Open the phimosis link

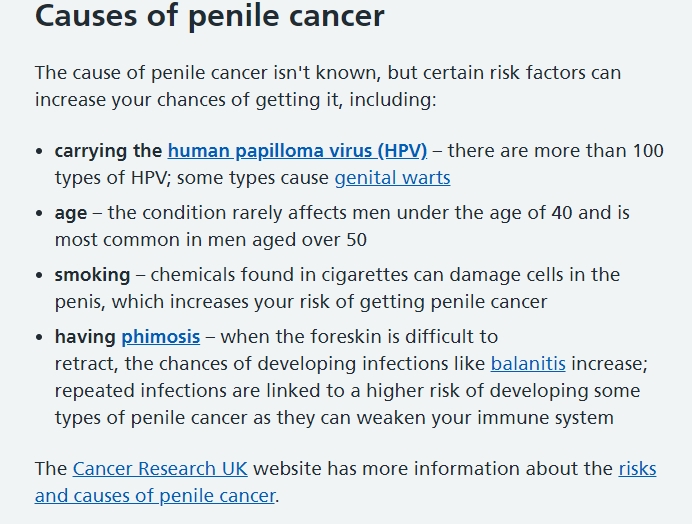[x=161, y=337]
